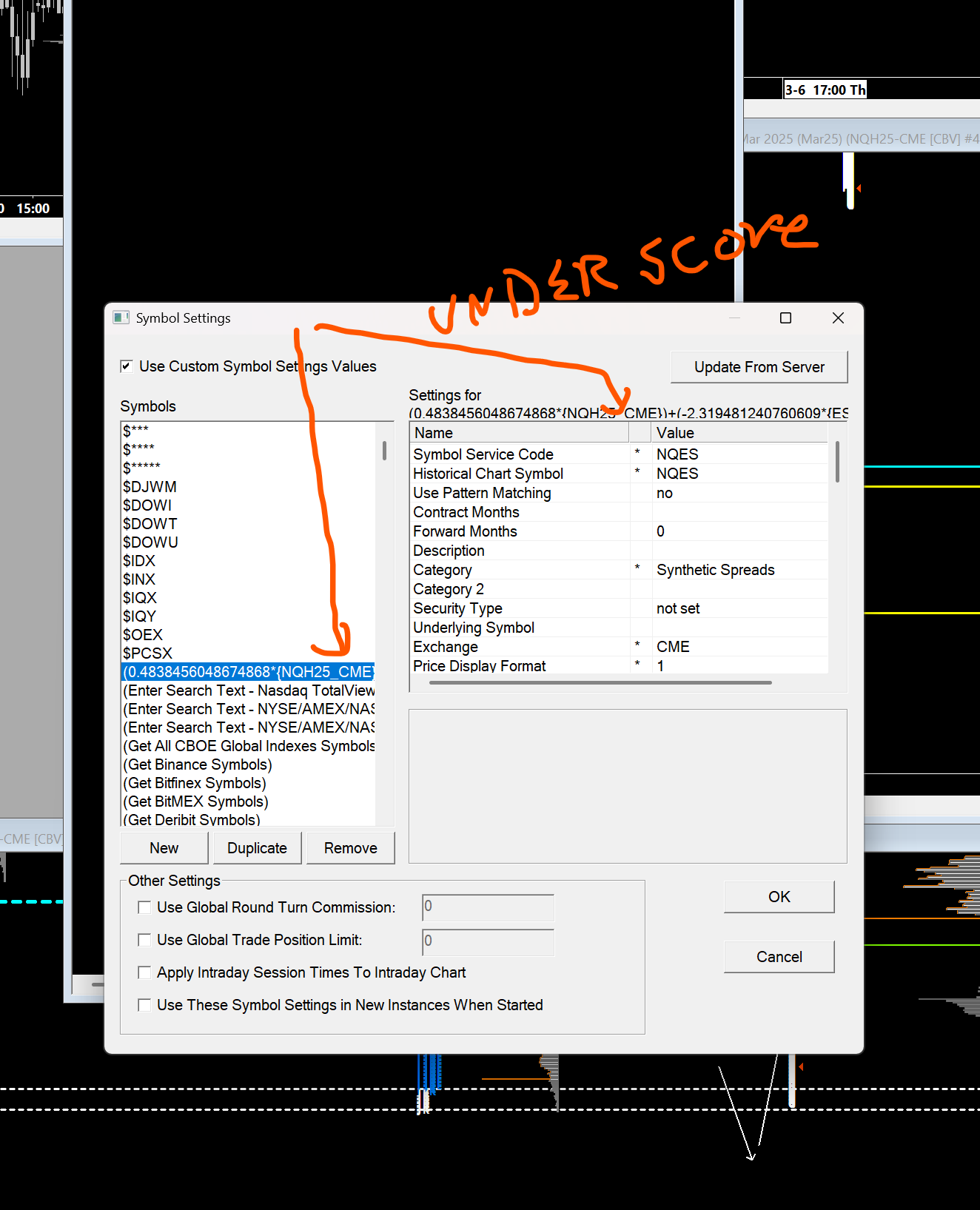The height and width of the screenshot is (1210, 980).
Task: Click the 15:00 time label on left chart
Action: (x=33, y=209)
